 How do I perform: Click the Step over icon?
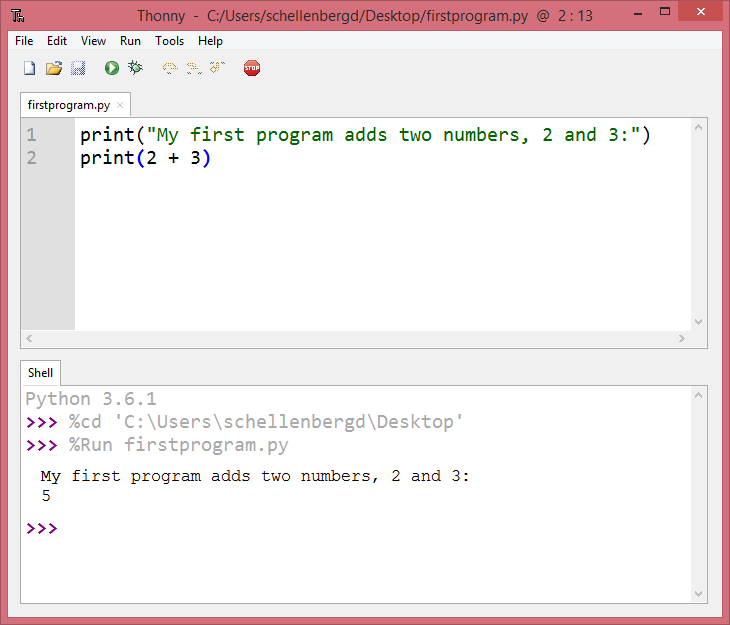(170, 68)
